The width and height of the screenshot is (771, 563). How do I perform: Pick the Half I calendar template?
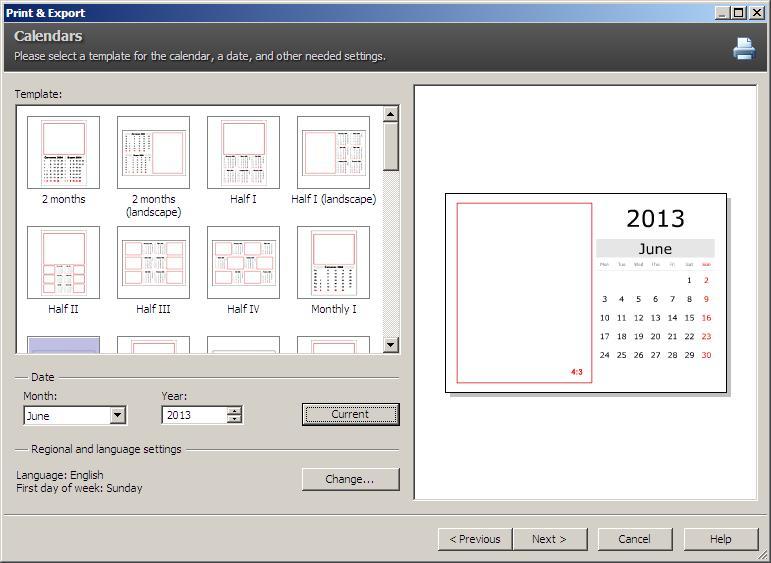click(x=243, y=152)
